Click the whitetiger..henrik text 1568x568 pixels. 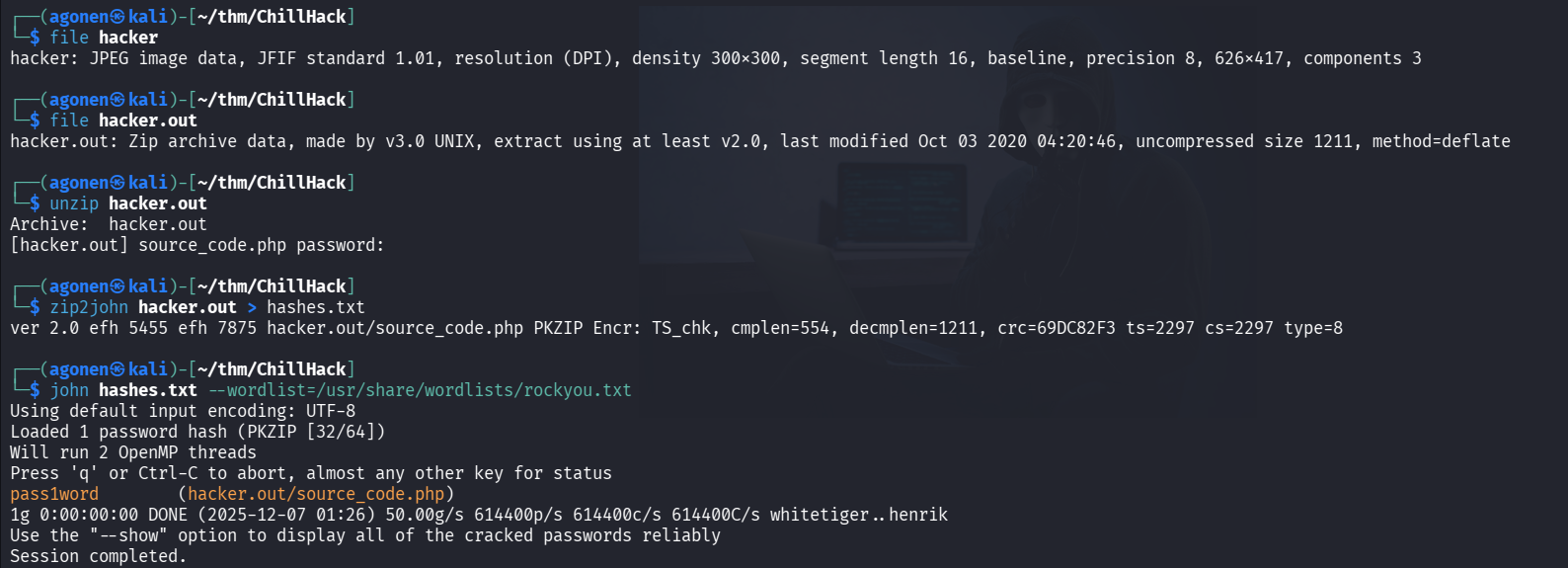click(858, 515)
